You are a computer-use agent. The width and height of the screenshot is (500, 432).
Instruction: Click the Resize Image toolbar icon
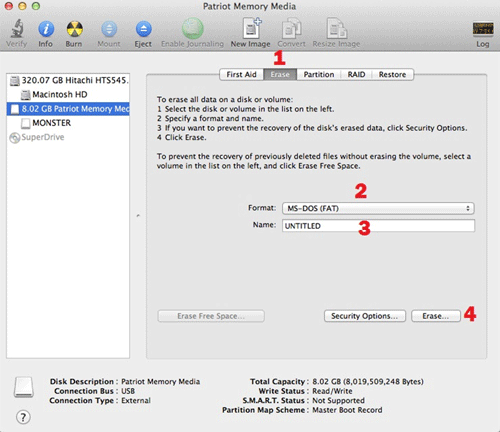tap(336, 29)
